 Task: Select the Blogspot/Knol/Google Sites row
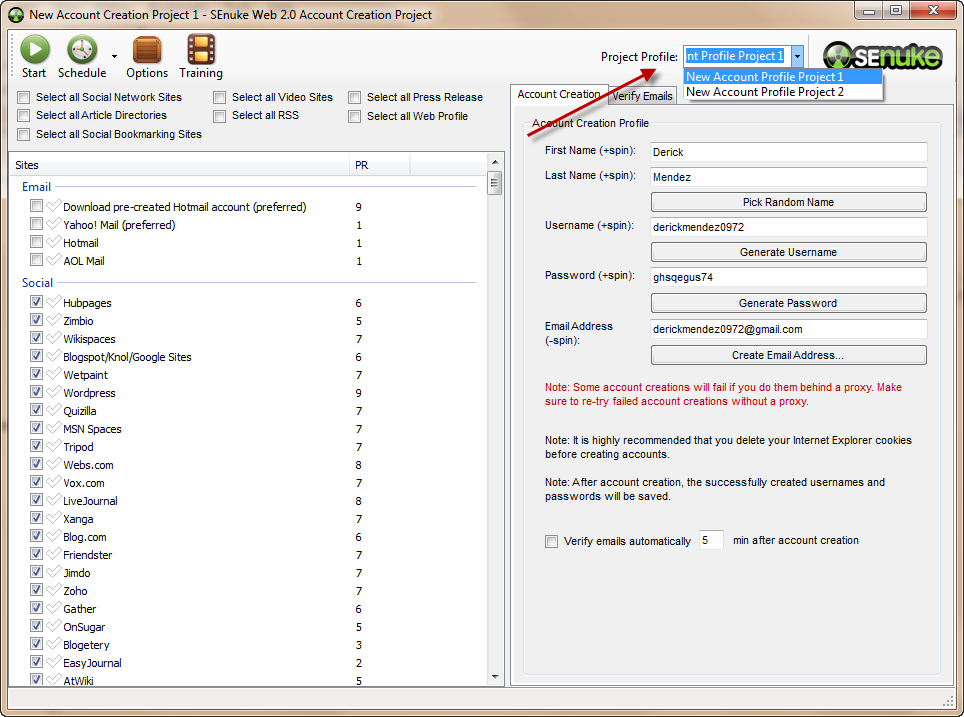246,357
